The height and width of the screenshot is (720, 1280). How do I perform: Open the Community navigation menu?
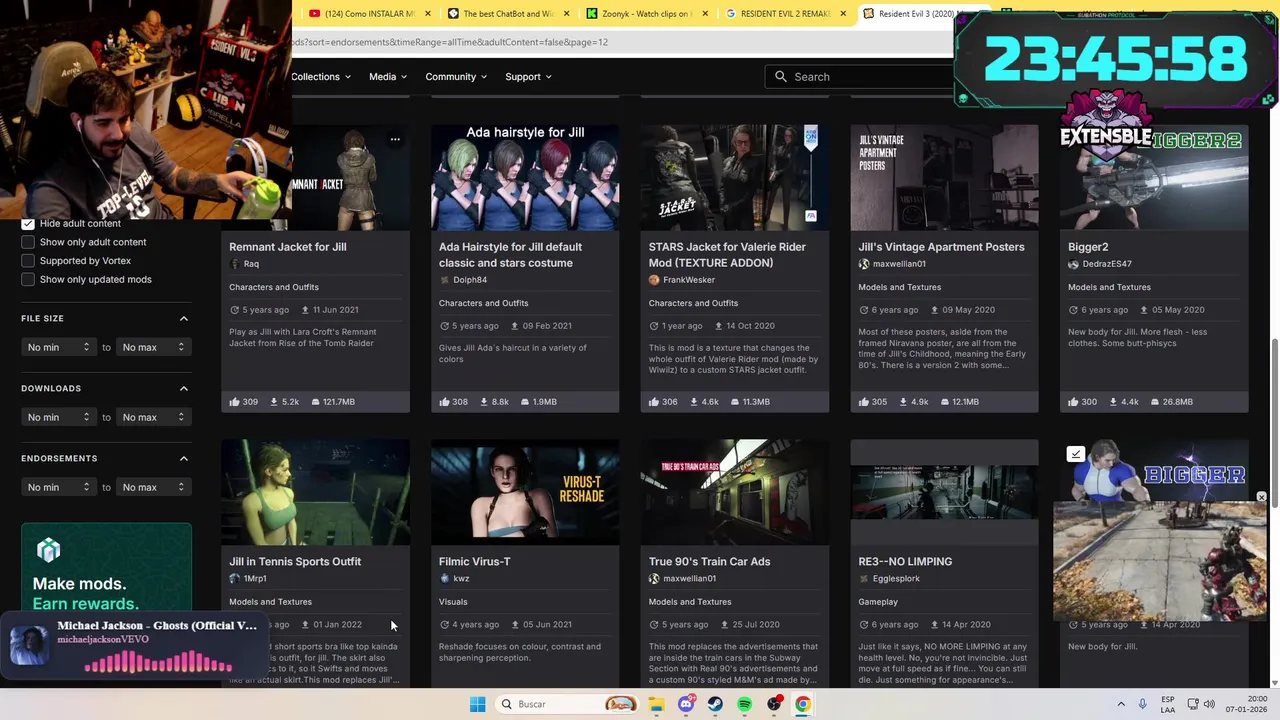pyautogui.click(x=456, y=77)
